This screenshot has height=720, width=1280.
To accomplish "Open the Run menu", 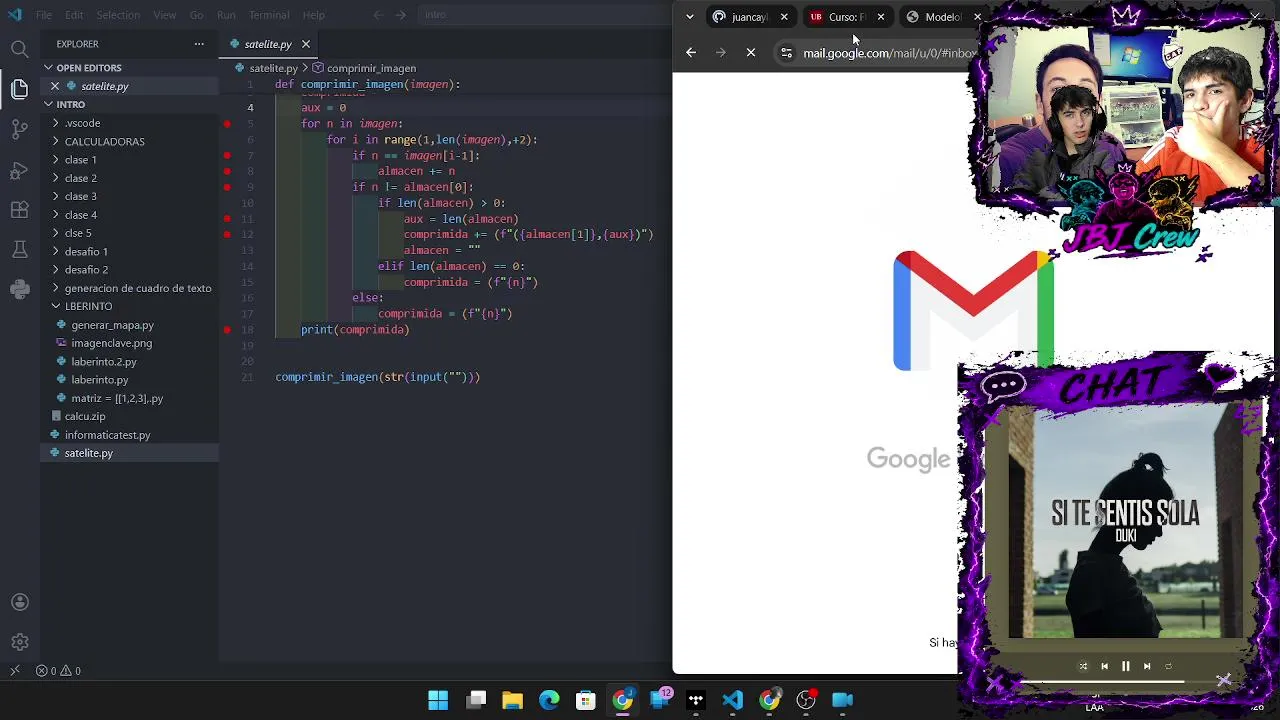I will [226, 15].
